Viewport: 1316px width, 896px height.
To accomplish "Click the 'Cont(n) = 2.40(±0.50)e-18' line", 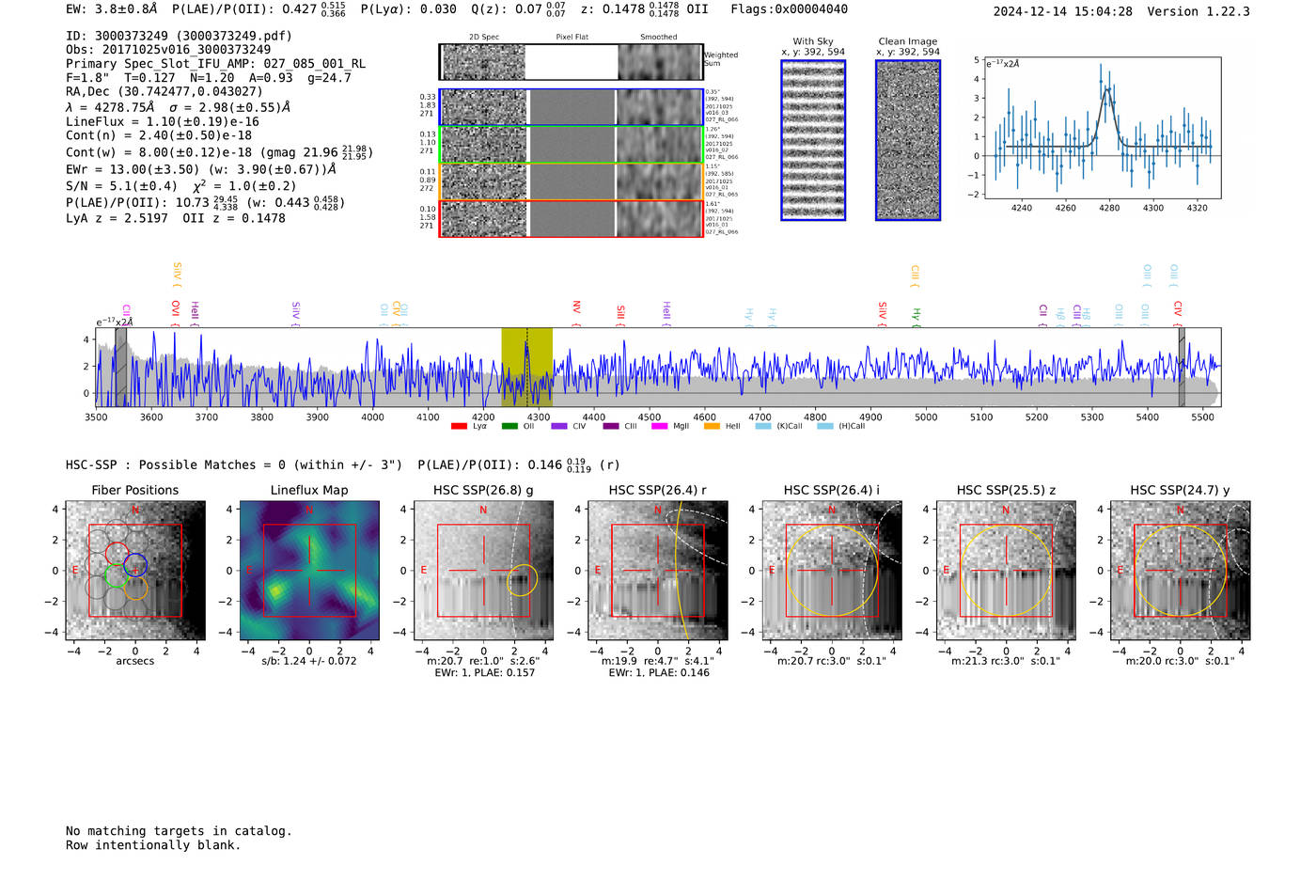I will click(159, 135).
